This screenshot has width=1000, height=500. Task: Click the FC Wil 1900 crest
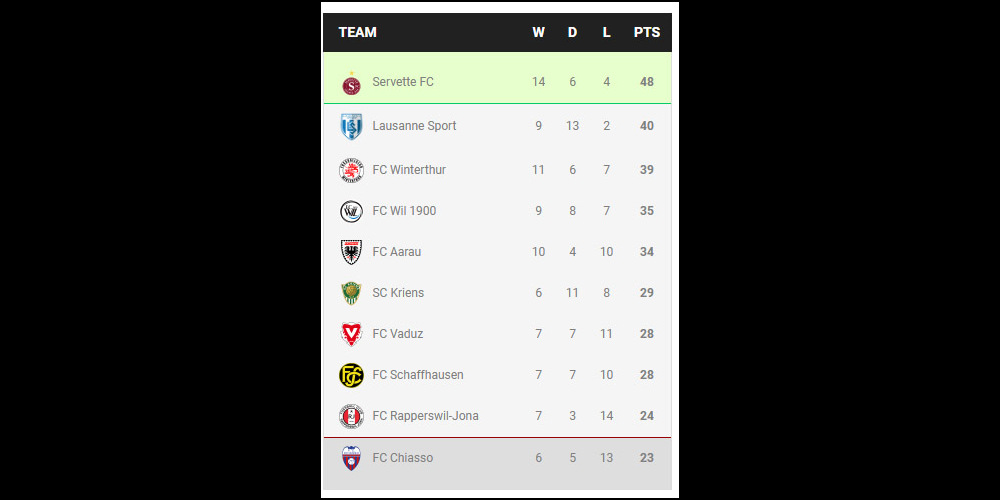point(351,211)
